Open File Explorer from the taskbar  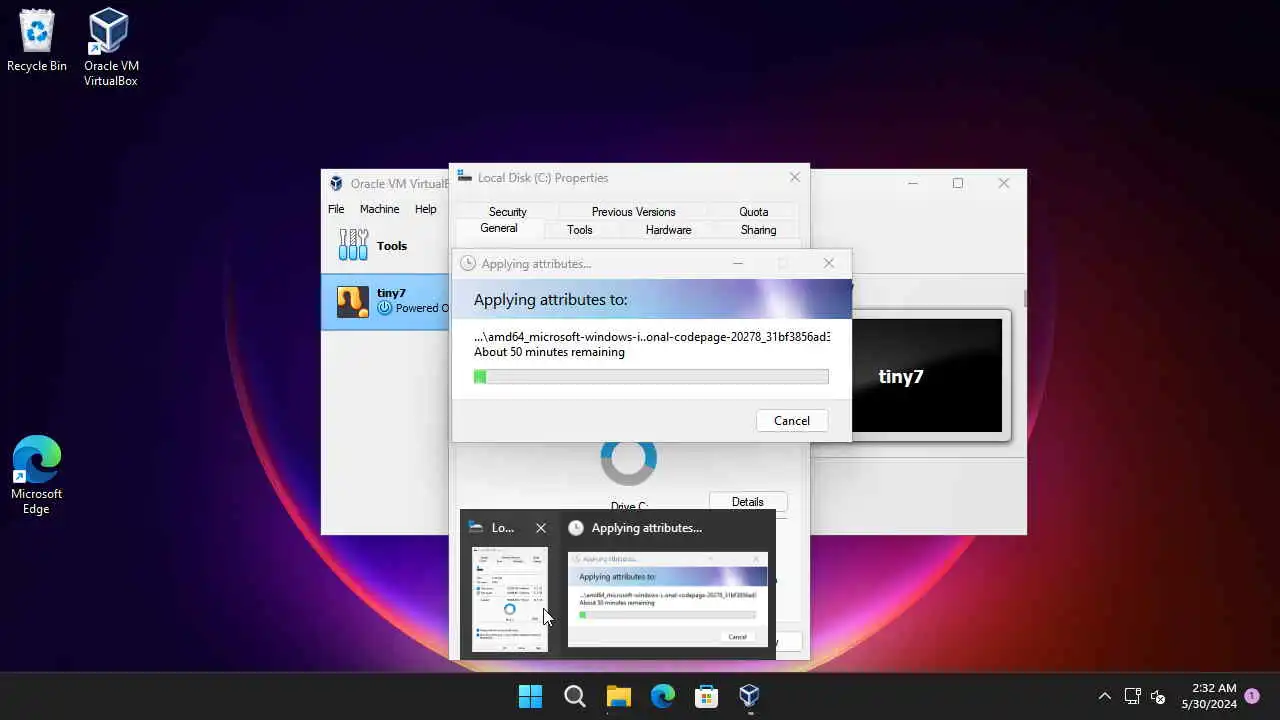(619, 696)
